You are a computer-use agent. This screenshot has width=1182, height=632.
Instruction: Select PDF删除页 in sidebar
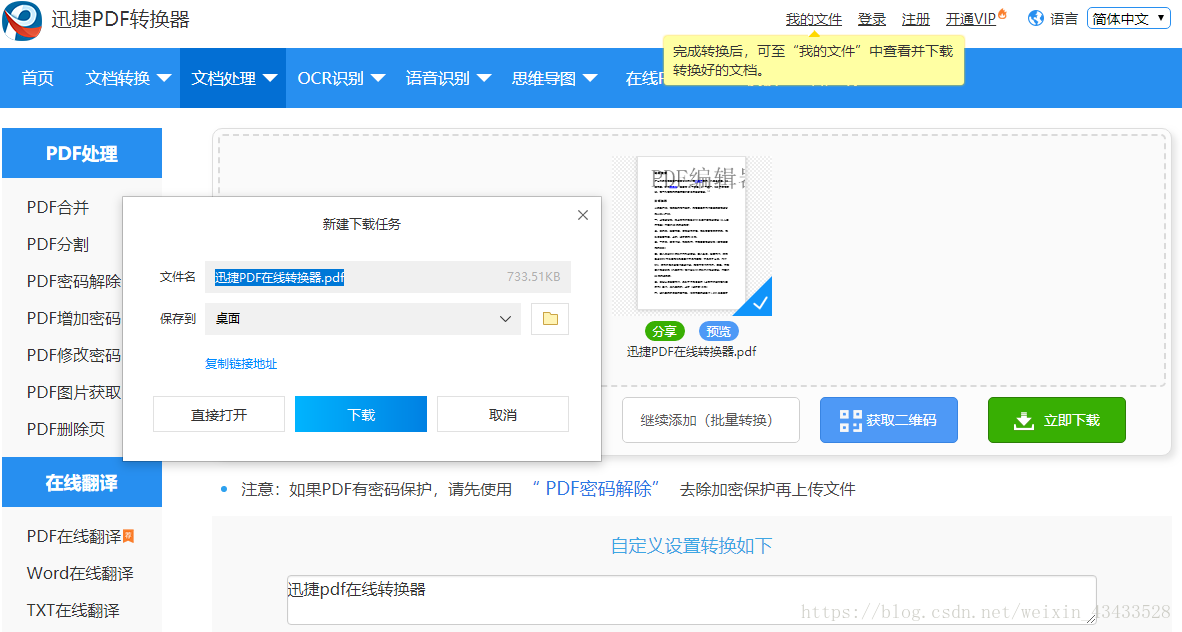click(66, 429)
